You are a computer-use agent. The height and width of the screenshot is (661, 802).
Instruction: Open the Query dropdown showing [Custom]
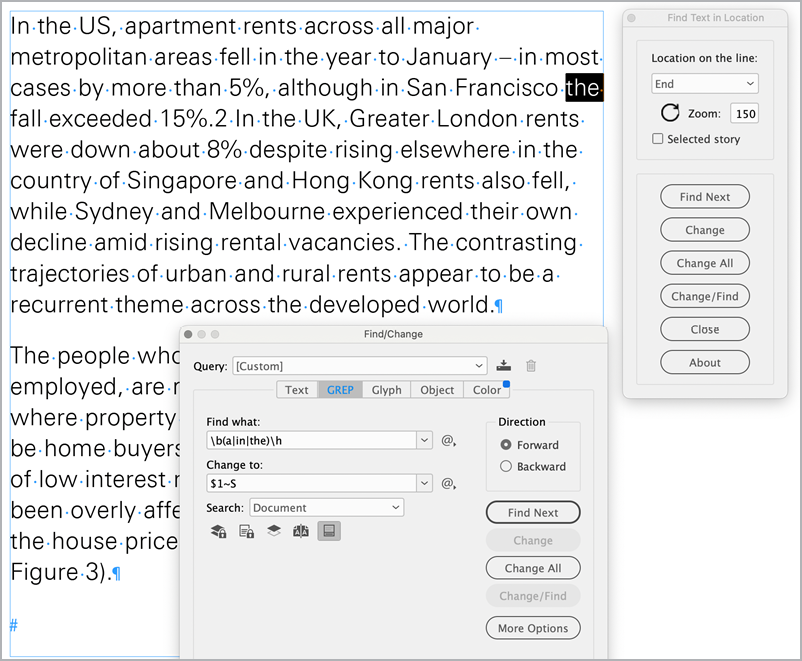pos(359,366)
